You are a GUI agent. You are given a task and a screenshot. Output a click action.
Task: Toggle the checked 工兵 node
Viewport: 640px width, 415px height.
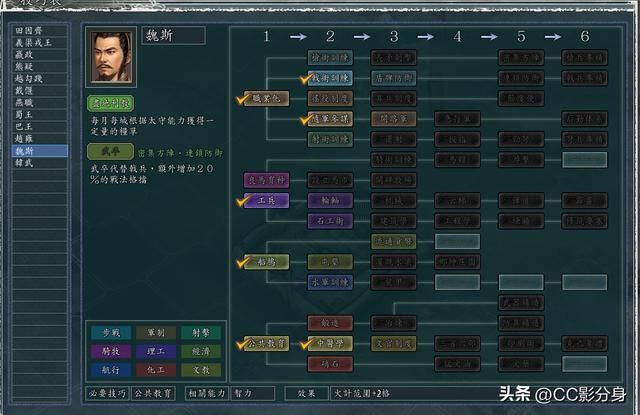coord(266,200)
